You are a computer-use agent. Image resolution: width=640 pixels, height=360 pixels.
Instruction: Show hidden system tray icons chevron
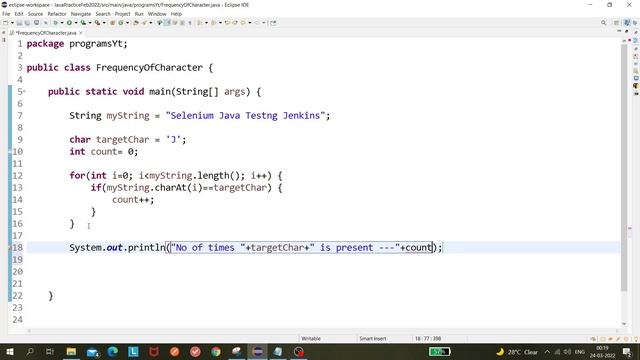pos(547,351)
